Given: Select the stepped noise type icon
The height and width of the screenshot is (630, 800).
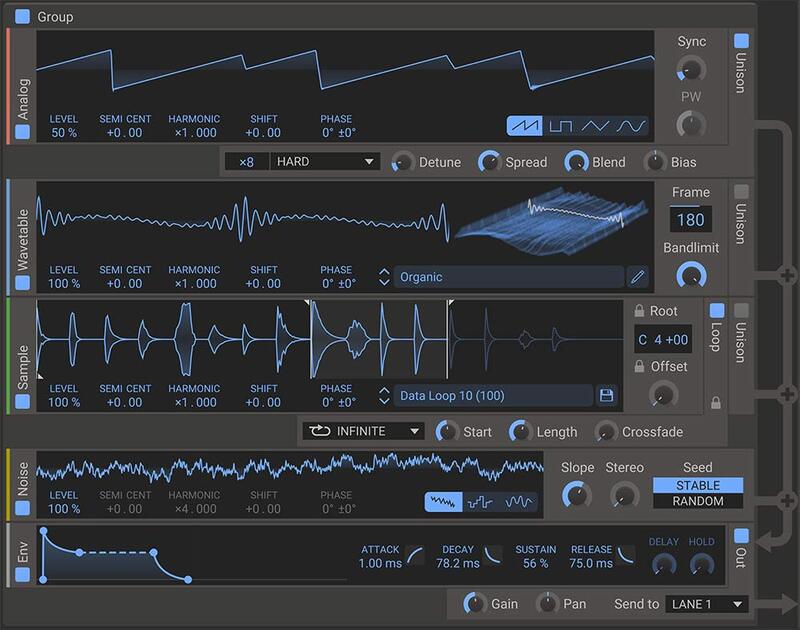Looking at the screenshot, I should [x=481, y=502].
